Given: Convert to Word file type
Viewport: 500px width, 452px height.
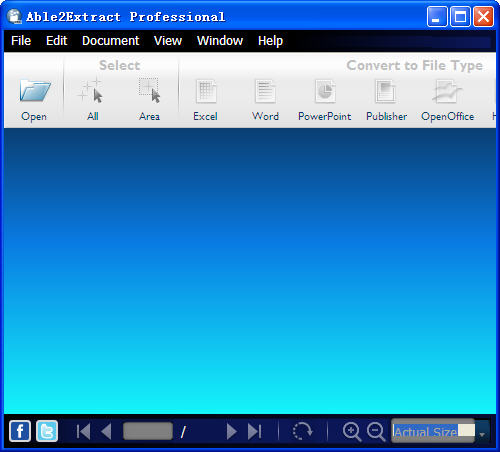Looking at the screenshot, I should tap(265, 91).
